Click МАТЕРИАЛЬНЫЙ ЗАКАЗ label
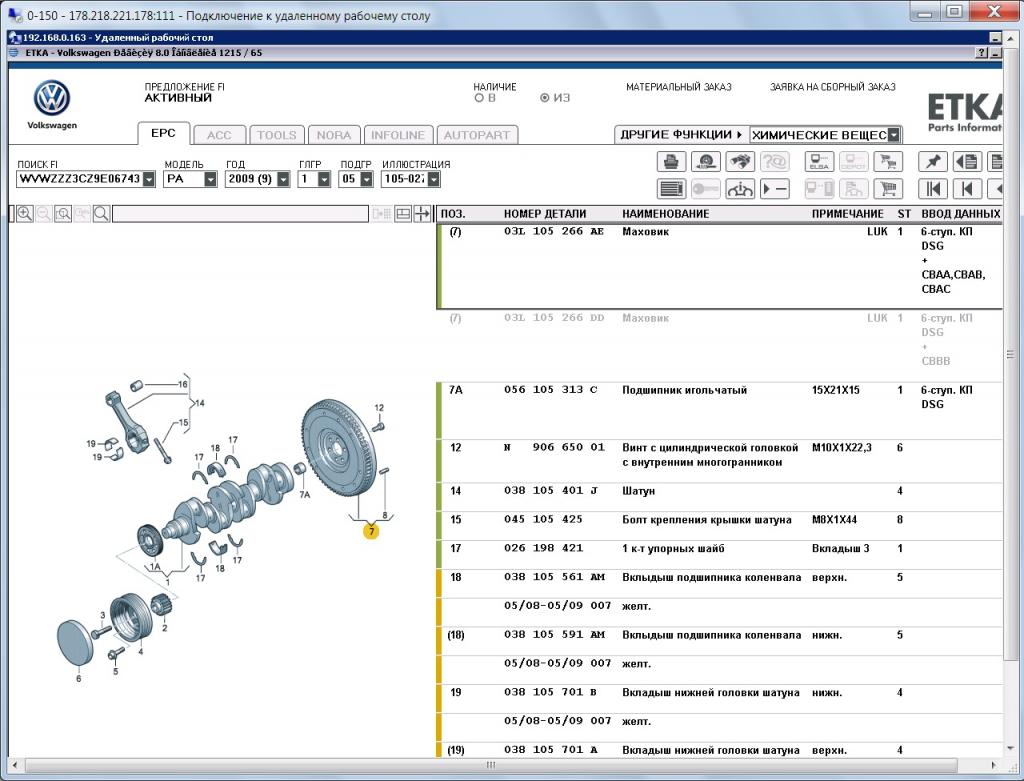Screen dimensions: 1024x781 pyautogui.click(x=679, y=87)
